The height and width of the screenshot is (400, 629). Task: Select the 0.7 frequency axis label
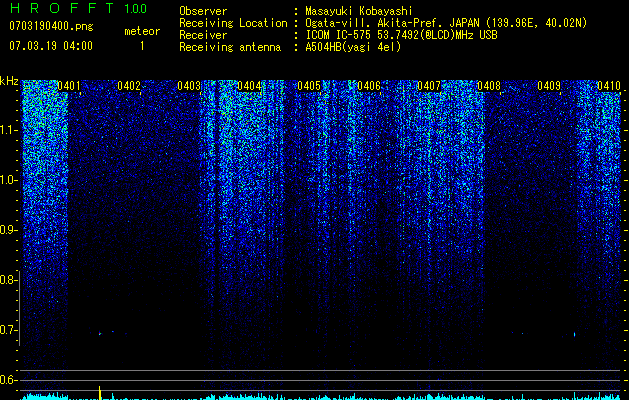(x=8, y=330)
